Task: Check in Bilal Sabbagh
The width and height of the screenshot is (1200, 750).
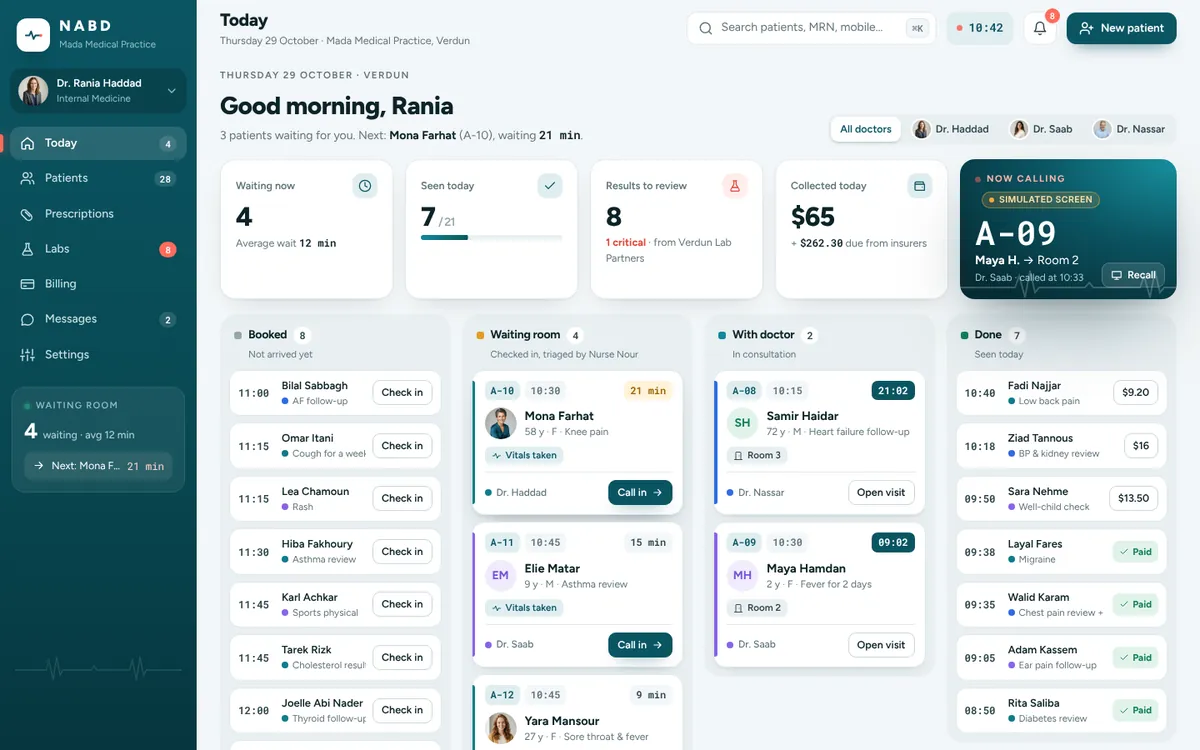Action: (402, 393)
